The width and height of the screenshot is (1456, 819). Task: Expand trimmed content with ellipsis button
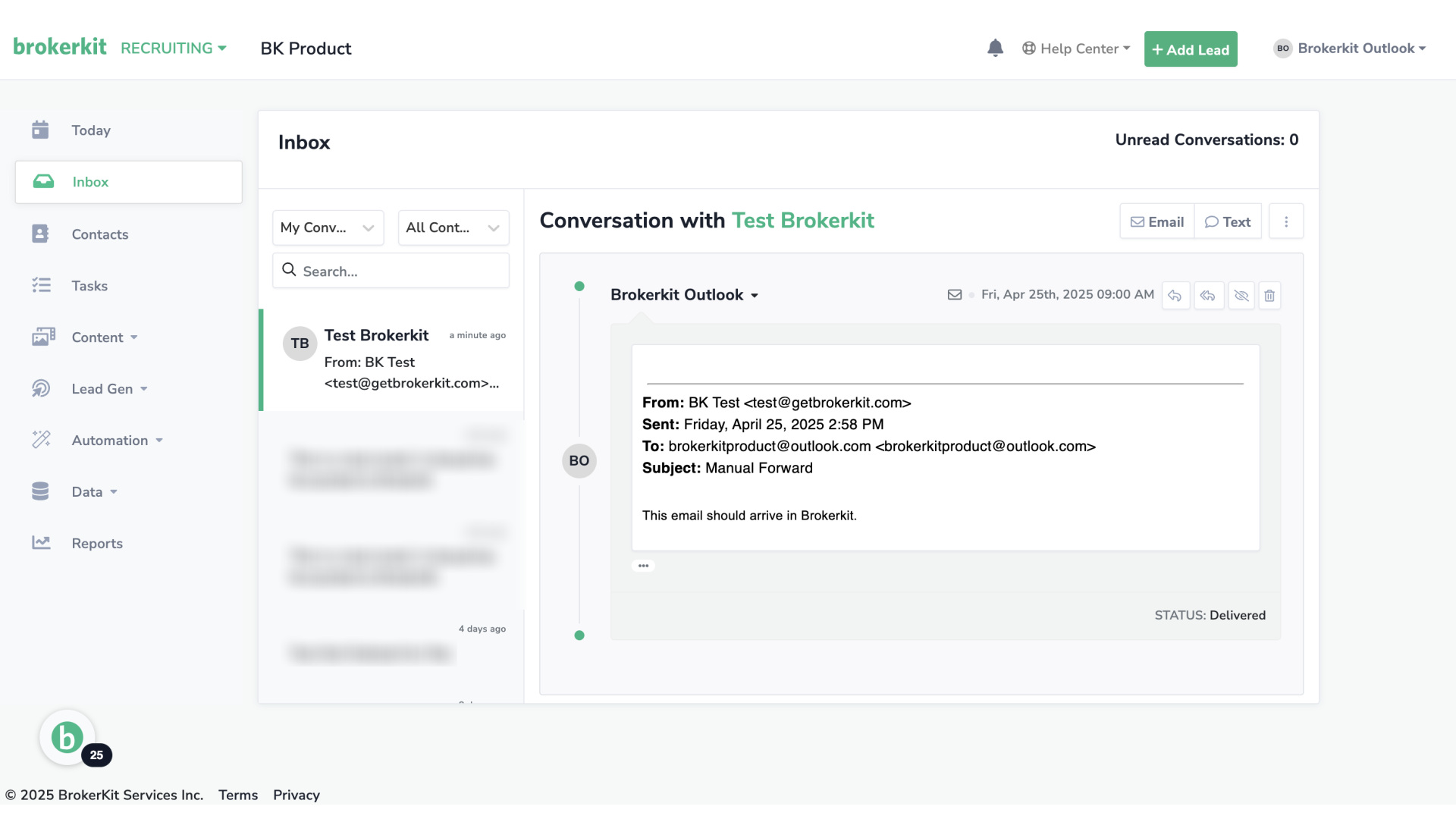click(643, 566)
